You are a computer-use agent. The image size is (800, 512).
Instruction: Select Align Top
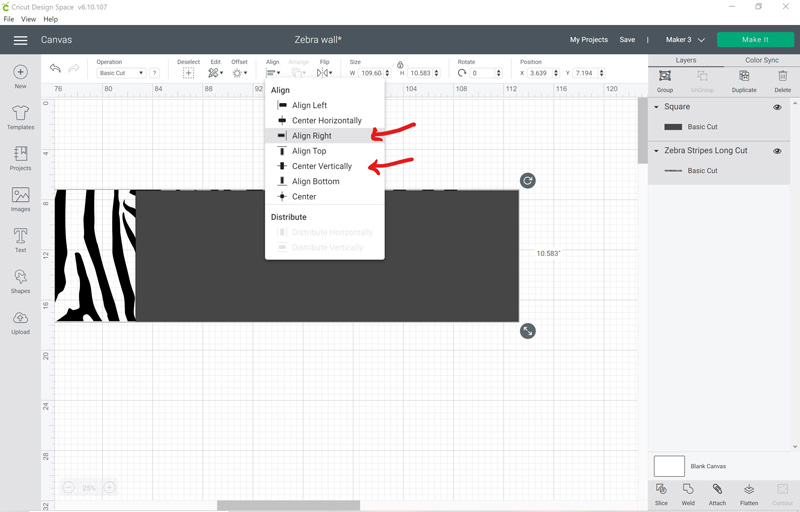pyautogui.click(x=324, y=151)
